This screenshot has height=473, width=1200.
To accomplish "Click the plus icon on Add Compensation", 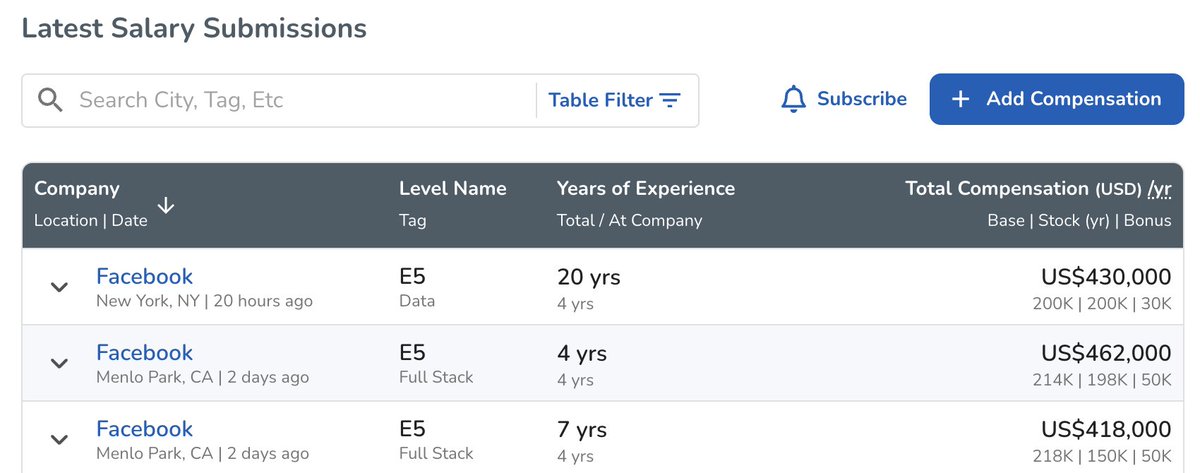I will (960, 99).
